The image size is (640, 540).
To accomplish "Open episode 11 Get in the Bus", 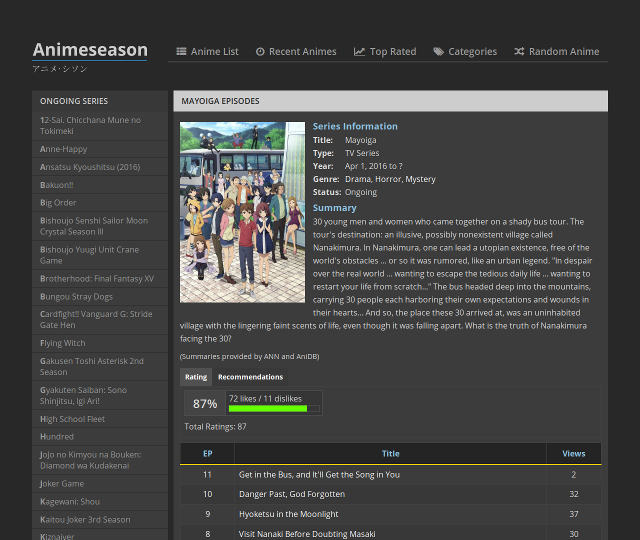I will pos(319,475).
